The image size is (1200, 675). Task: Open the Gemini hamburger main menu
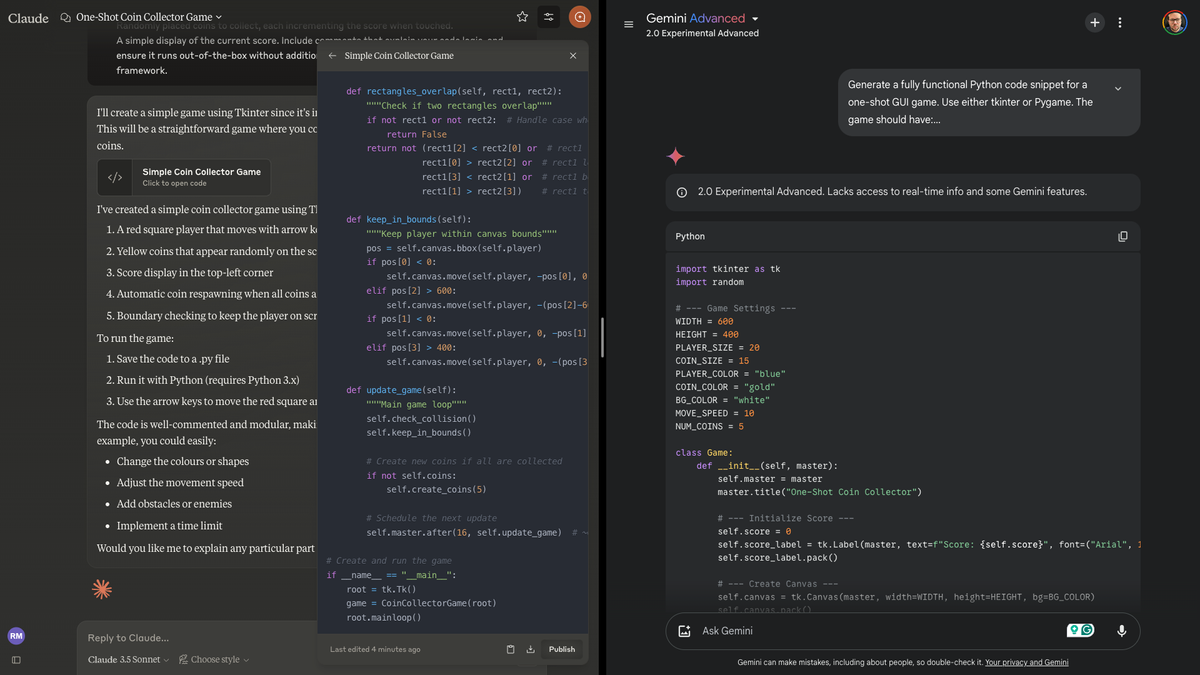[x=628, y=24]
